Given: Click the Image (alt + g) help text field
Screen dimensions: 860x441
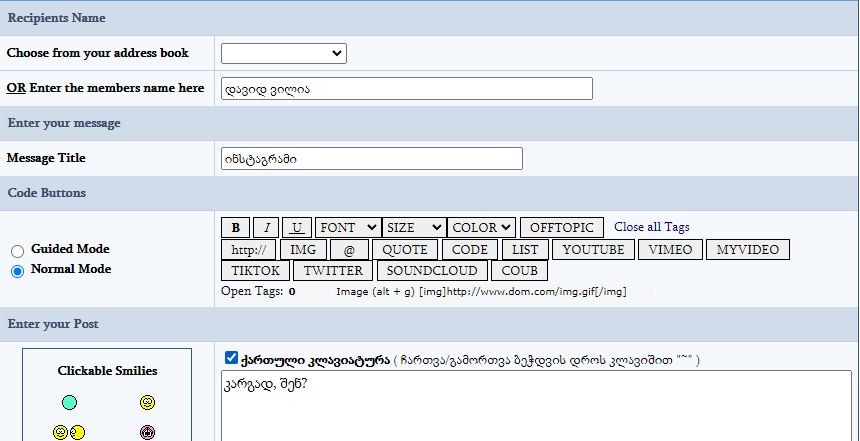Looking at the screenshot, I should click(494, 291).
